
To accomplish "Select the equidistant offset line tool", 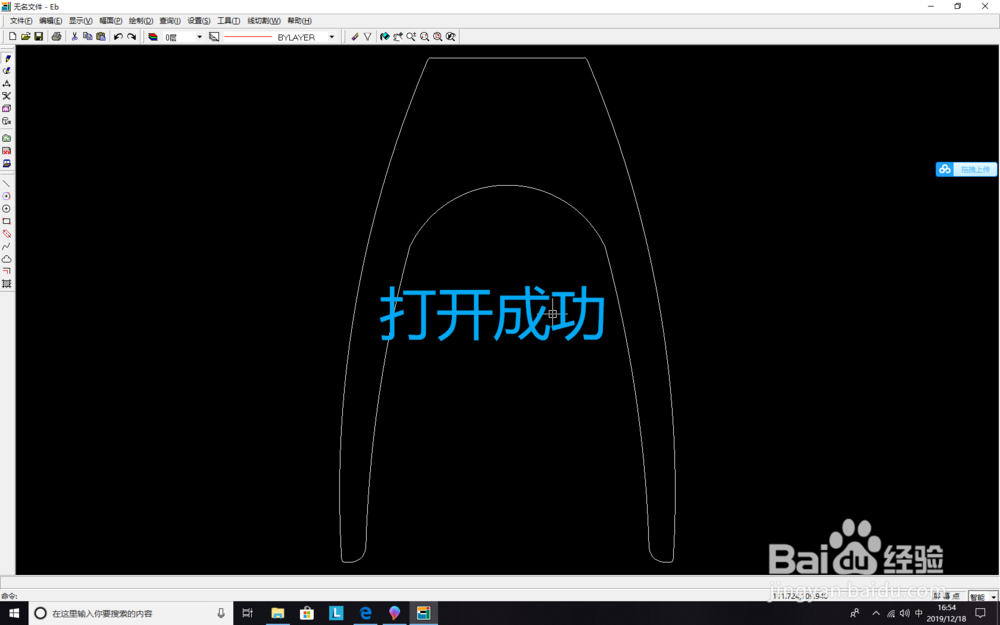I will click(x=6, y=271).
